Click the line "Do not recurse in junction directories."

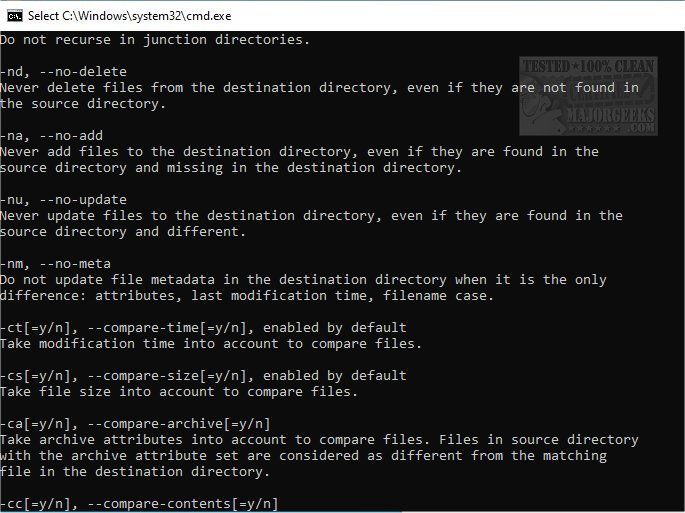pyautogui.click(x=155, y=39)
